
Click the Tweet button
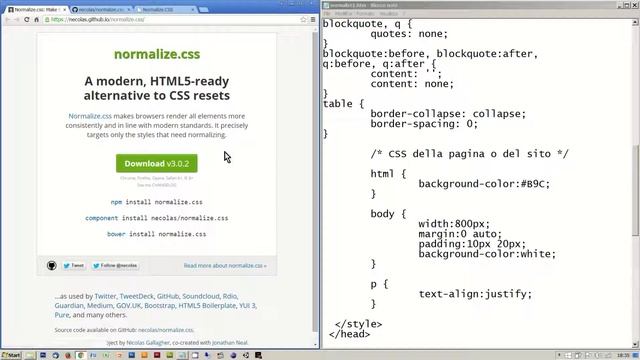tap(74, 265)
